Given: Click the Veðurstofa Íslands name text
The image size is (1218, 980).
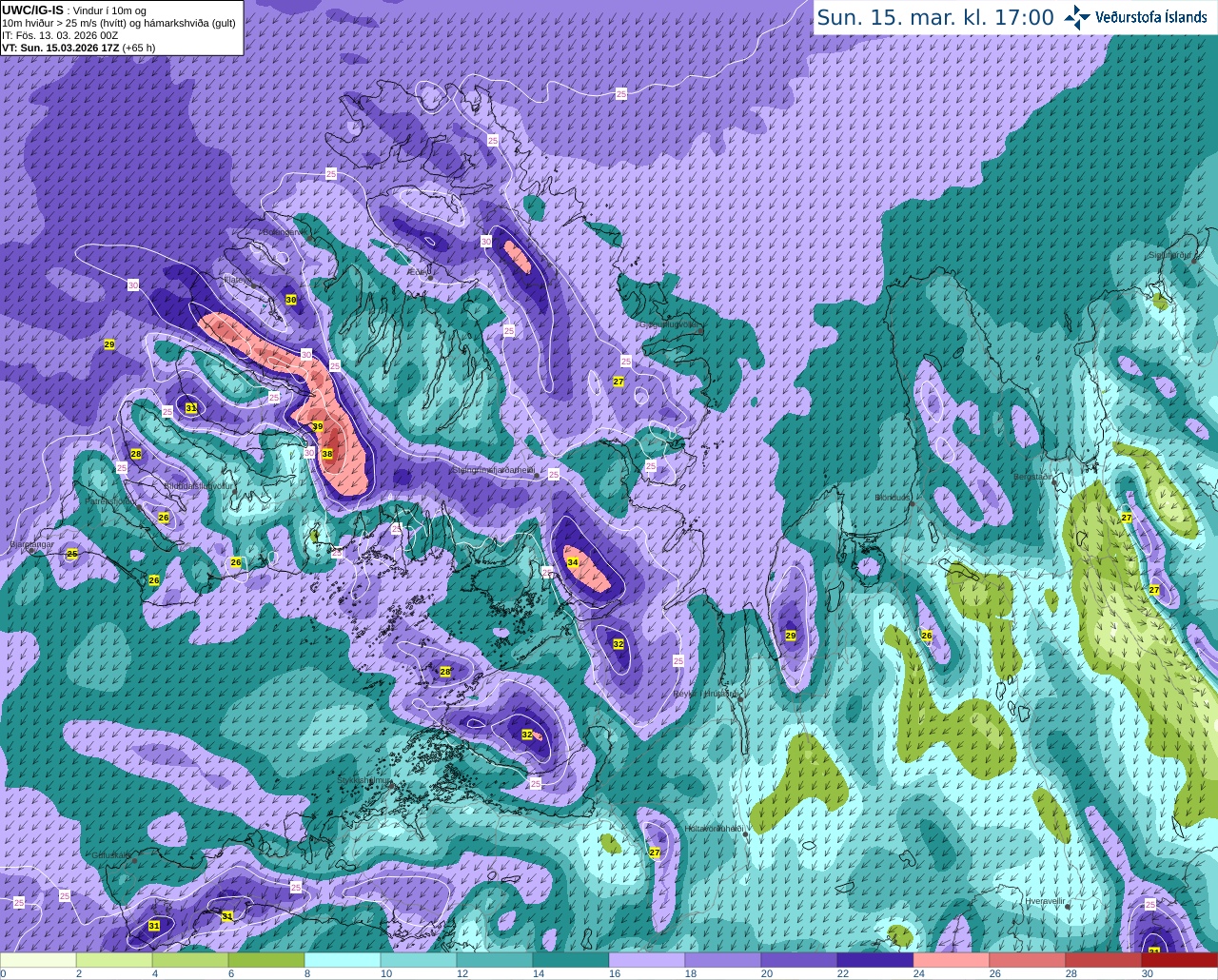Looking at the screenshot, I should click(x=1151, y=17).
